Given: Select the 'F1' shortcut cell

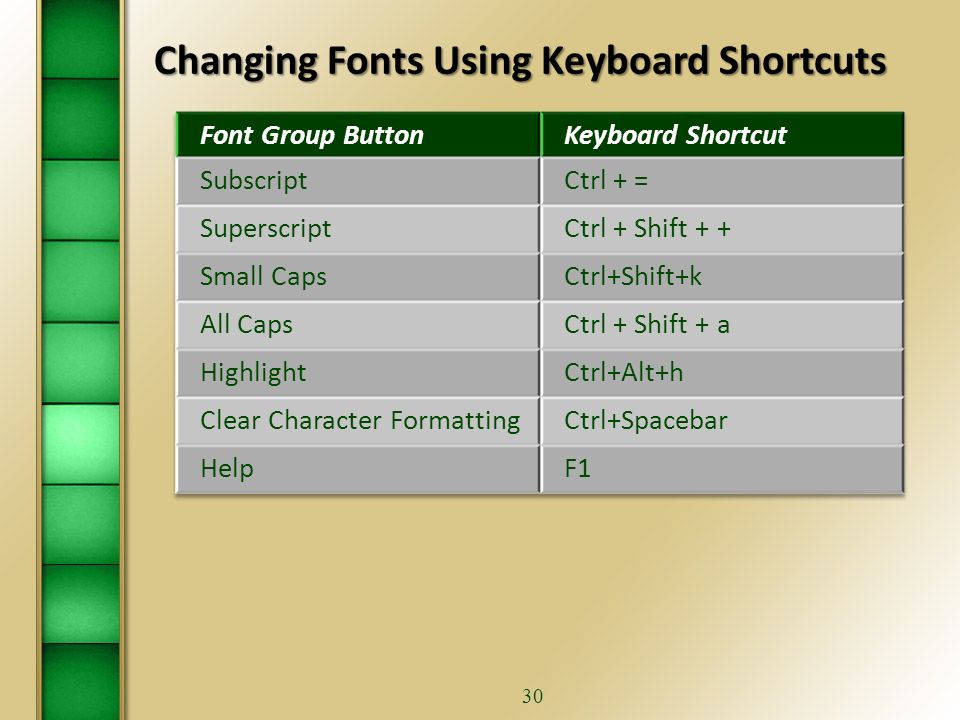Looking at the screenshot, I should point(722,470).
